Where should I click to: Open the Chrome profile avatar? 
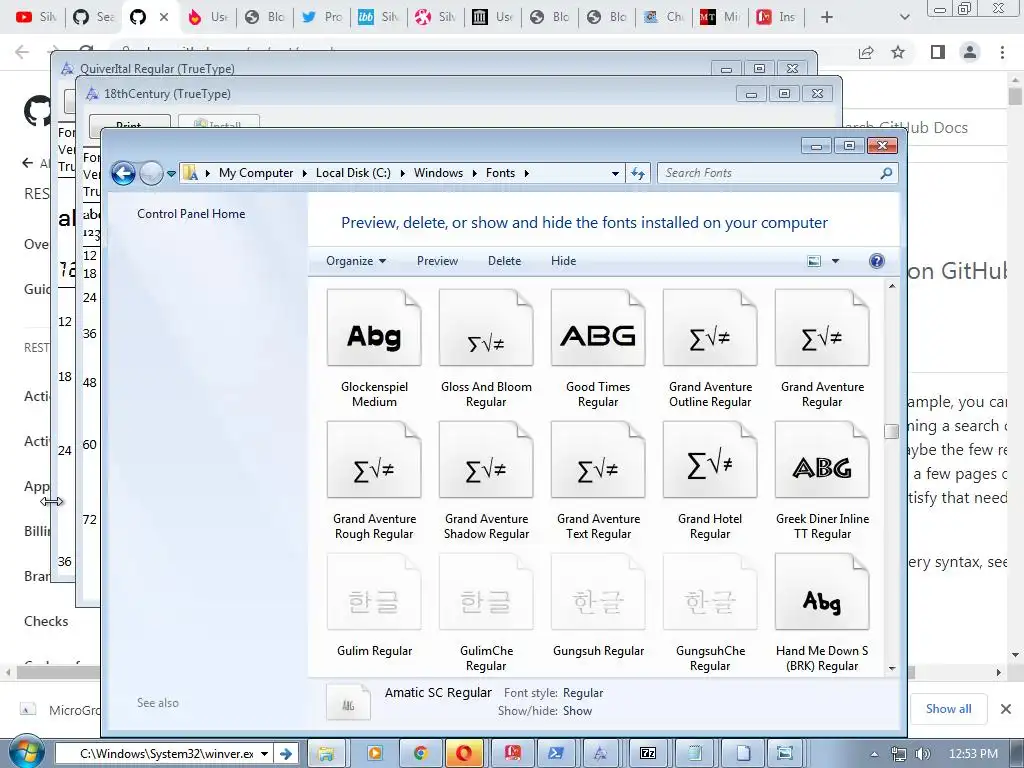pos(970,52)
